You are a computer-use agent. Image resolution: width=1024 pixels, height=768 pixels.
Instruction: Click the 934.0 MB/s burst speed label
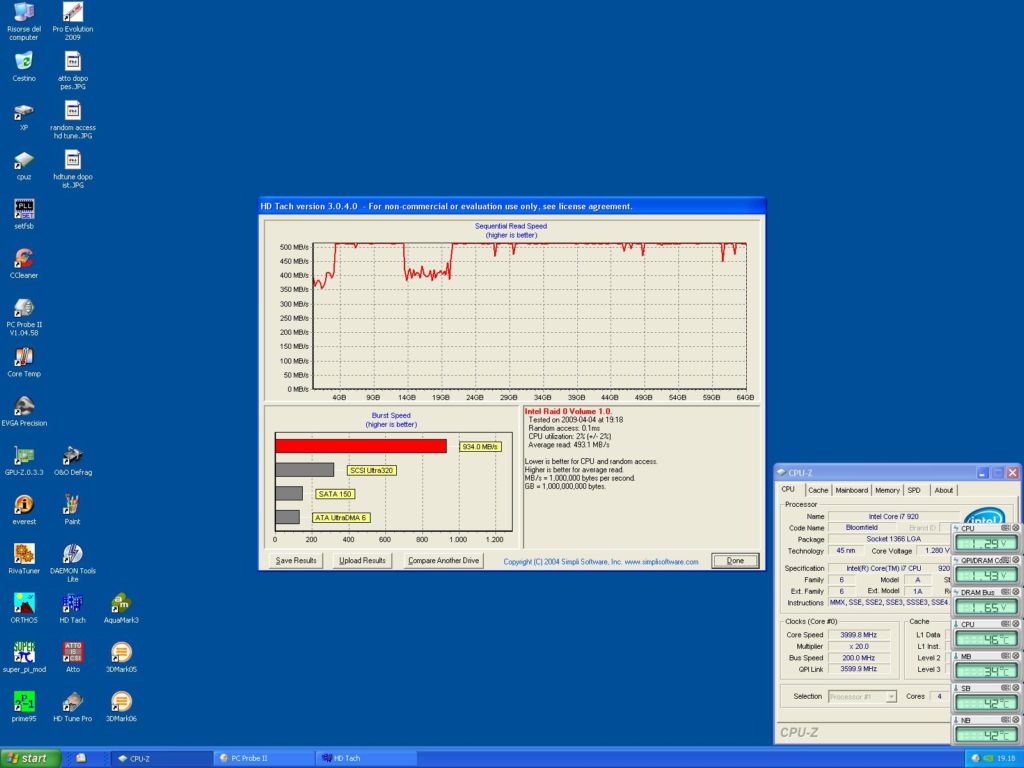click(480, 447)
